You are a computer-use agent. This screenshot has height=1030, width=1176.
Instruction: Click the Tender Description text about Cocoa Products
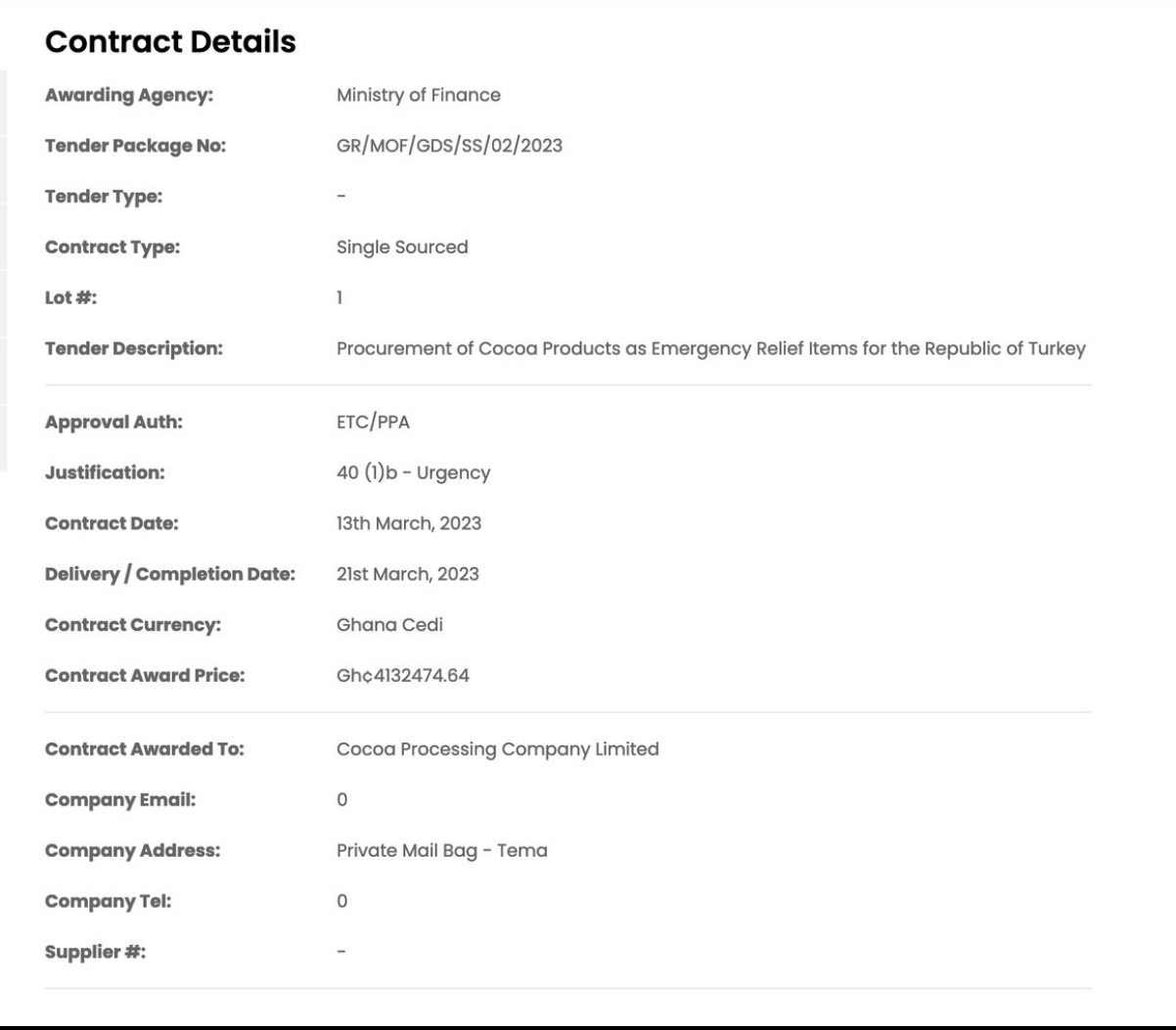(x=710, y=348)
